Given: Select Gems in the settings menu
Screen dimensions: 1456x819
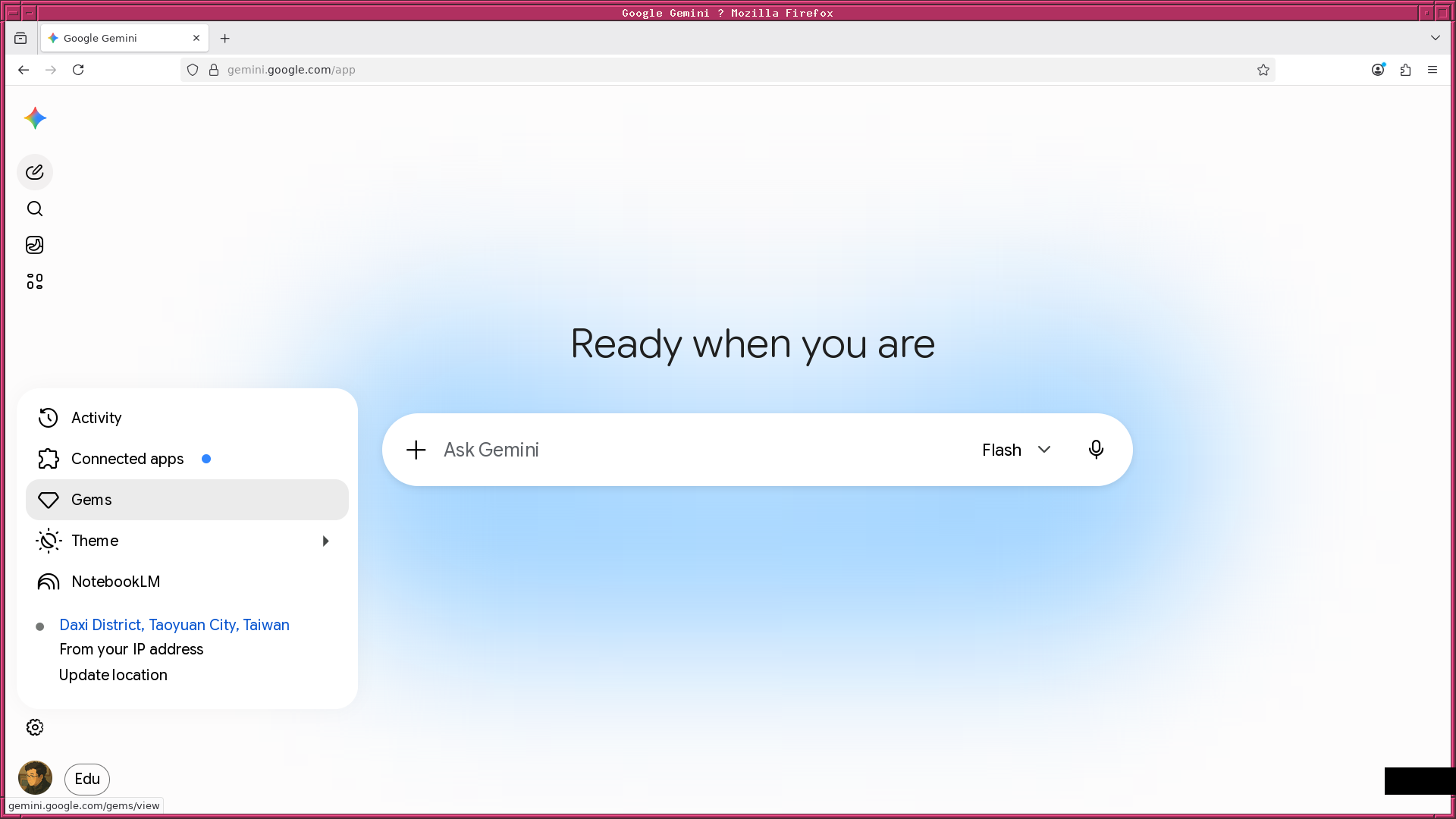Looking at the screenshot, I should coord(187,500).
